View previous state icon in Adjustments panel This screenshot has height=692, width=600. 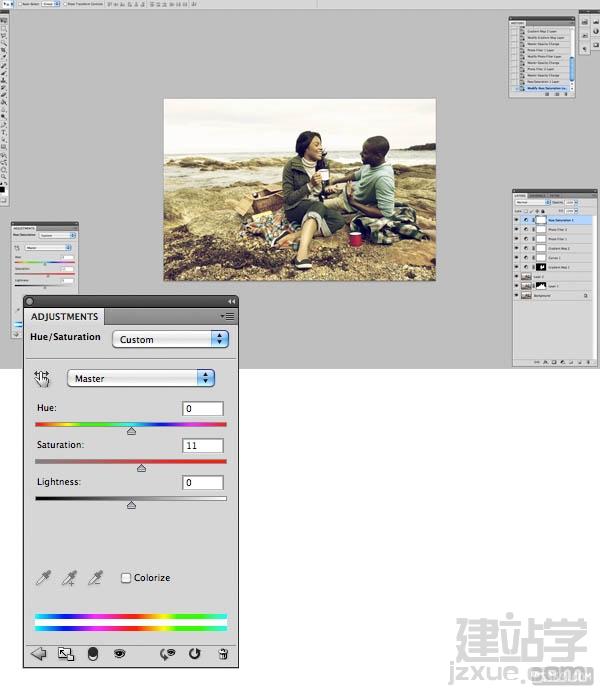pyautogui.click(x=168, y=654)
